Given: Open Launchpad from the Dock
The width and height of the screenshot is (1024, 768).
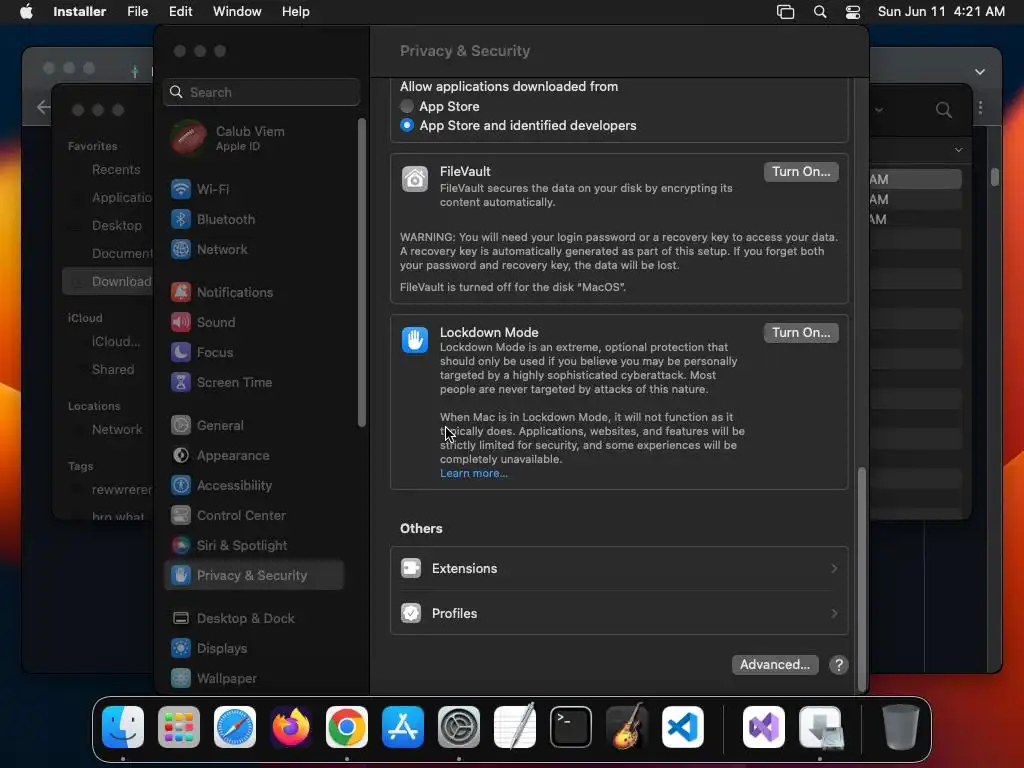Looking at the screenshot, I should pyautogui.click(x=179, y=727).
